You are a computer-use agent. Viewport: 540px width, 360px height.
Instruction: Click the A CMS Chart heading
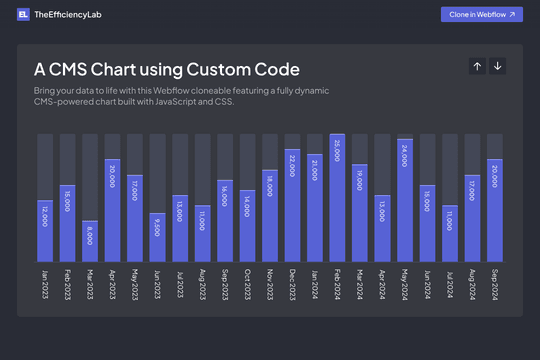[167, 69]
